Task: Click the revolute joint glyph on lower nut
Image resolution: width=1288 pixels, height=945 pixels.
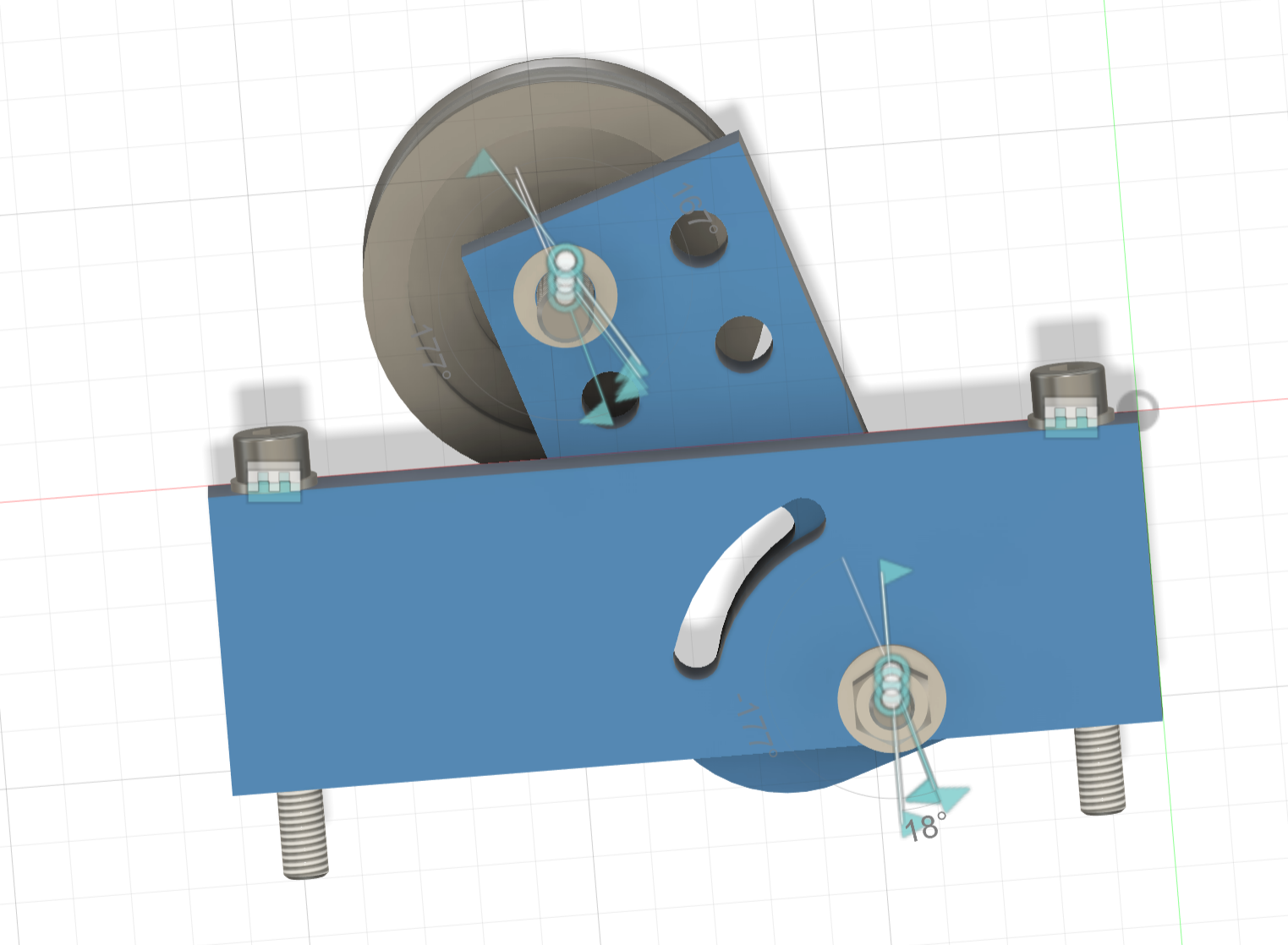Action: (891, 686)
